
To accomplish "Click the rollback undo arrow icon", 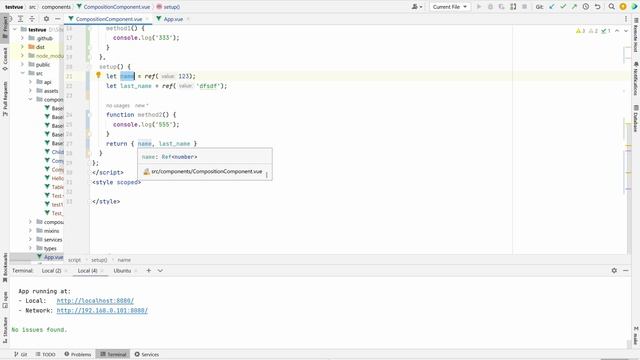I will click(x=597, y=7).
